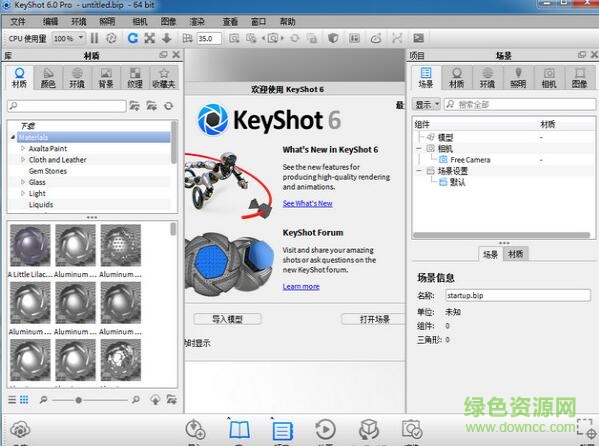The height and width of the screenshot is (446, 599).
Task: Select the lower 材质 sub-tab
Action: tap(516, 254)
